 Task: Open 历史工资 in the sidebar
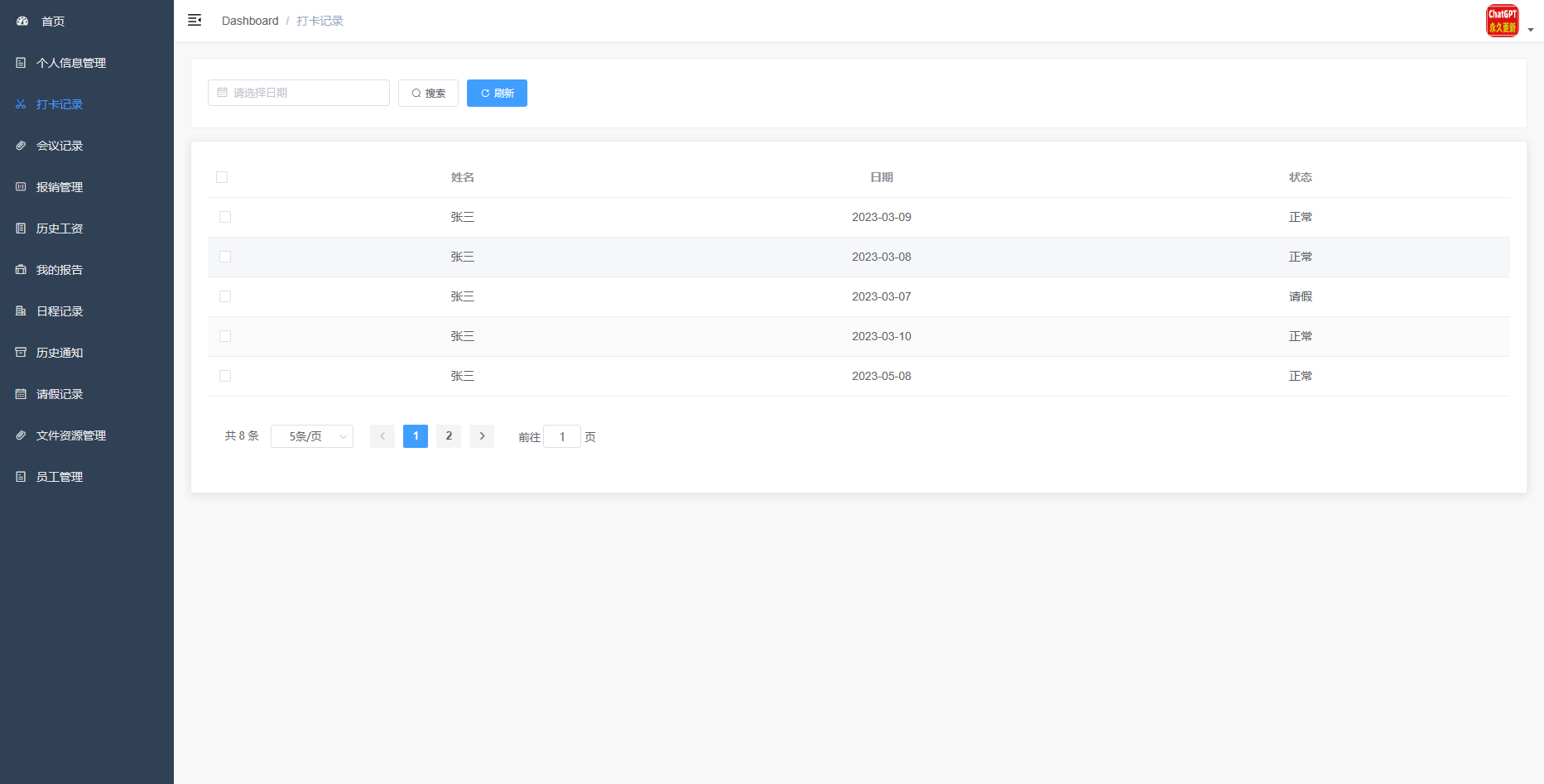tap(60, 228)
